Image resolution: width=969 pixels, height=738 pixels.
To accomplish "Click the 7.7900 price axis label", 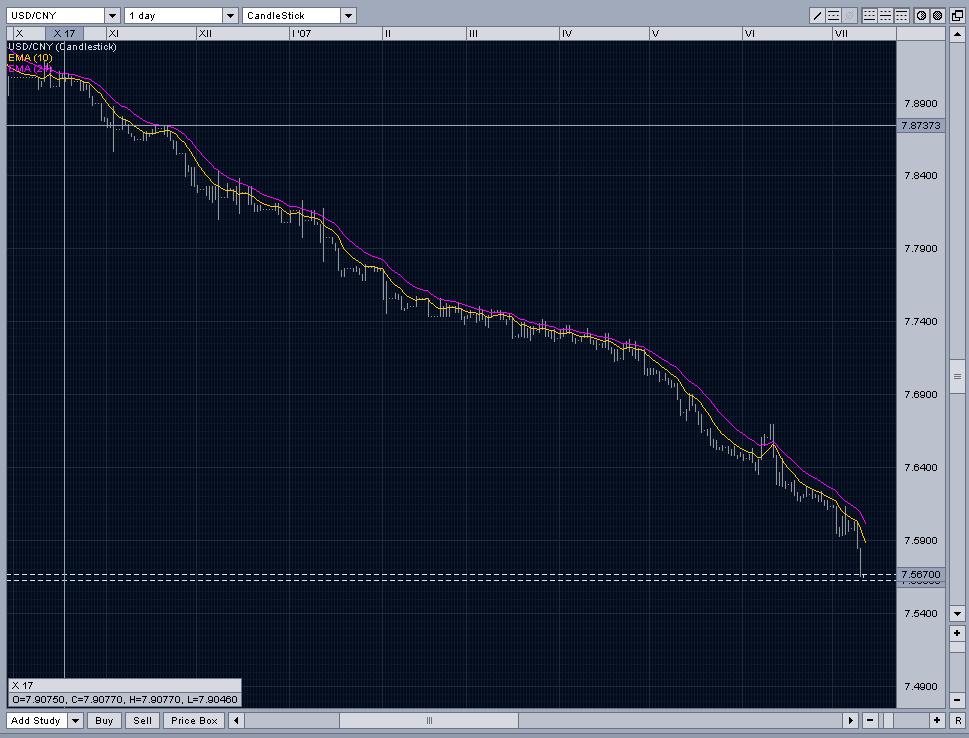I will 920,248.
